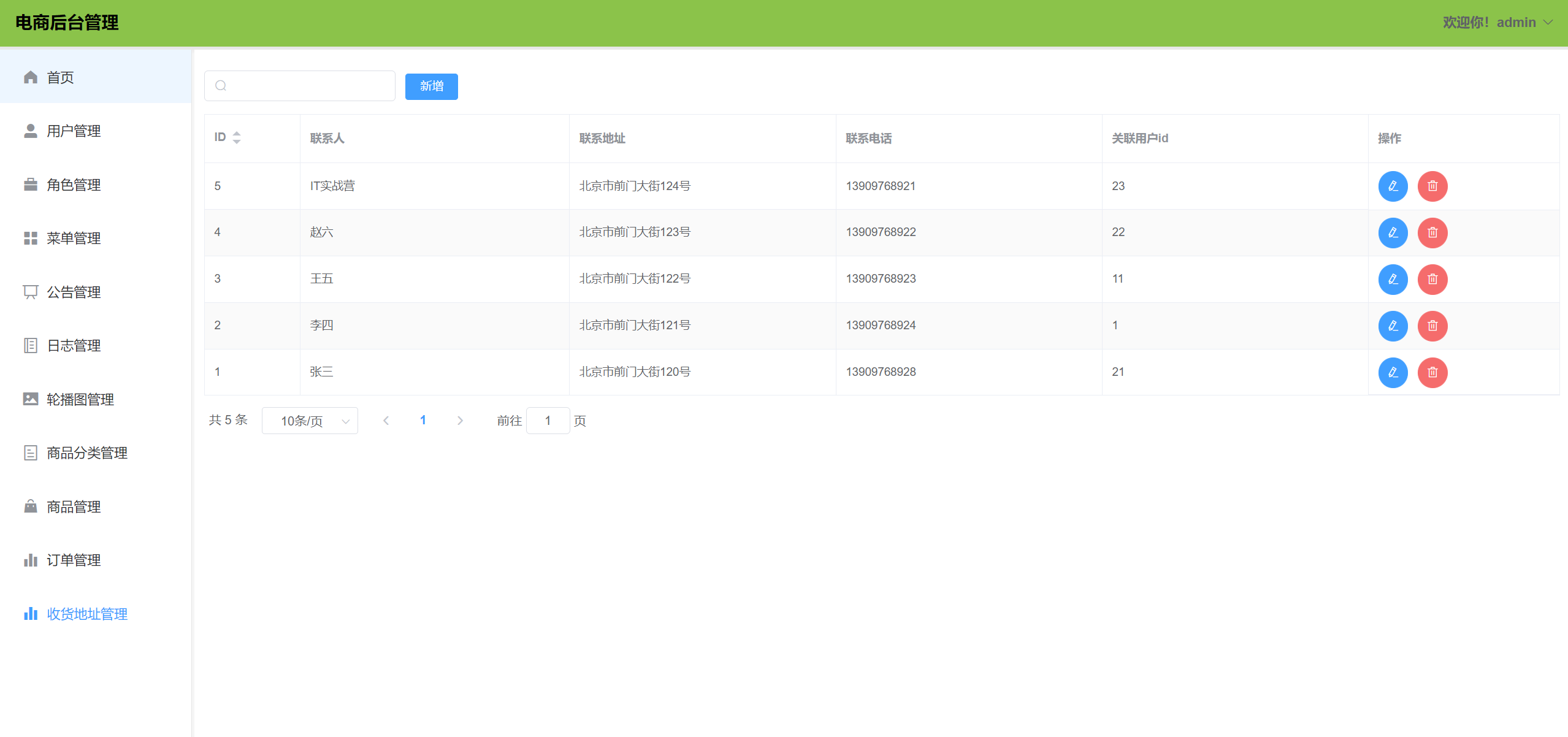This screenshot has height=737, width=1568.
Task: Click delete icon for 李四 row
Action: (x=1432, y=326)
